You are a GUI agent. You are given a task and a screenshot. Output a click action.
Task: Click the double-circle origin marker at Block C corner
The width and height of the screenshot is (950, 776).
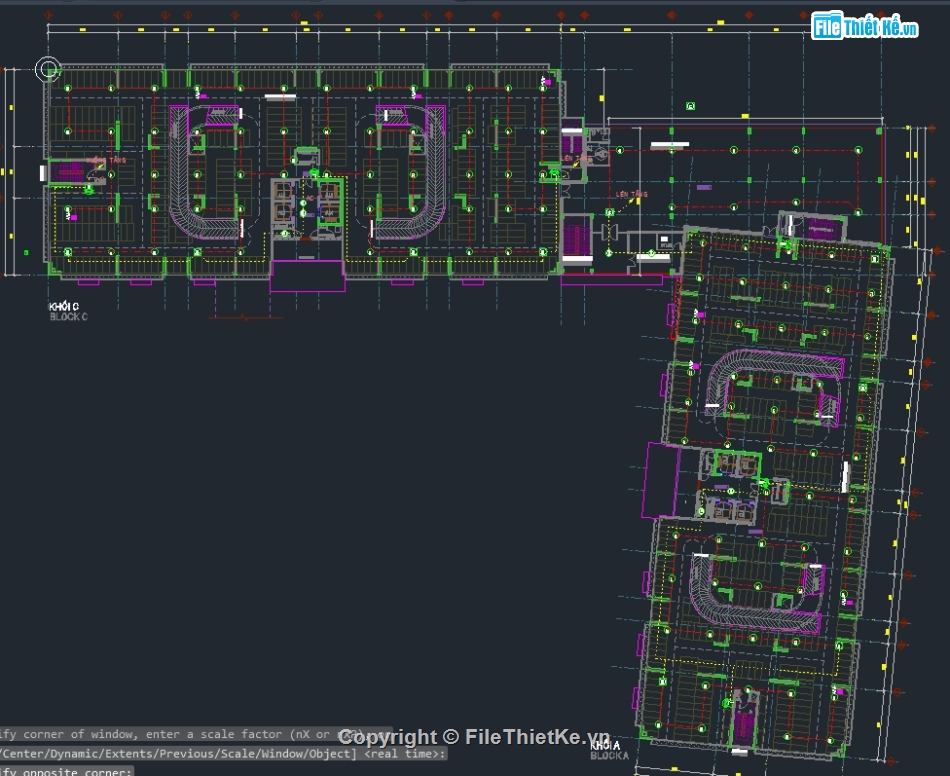click(48, 69)
